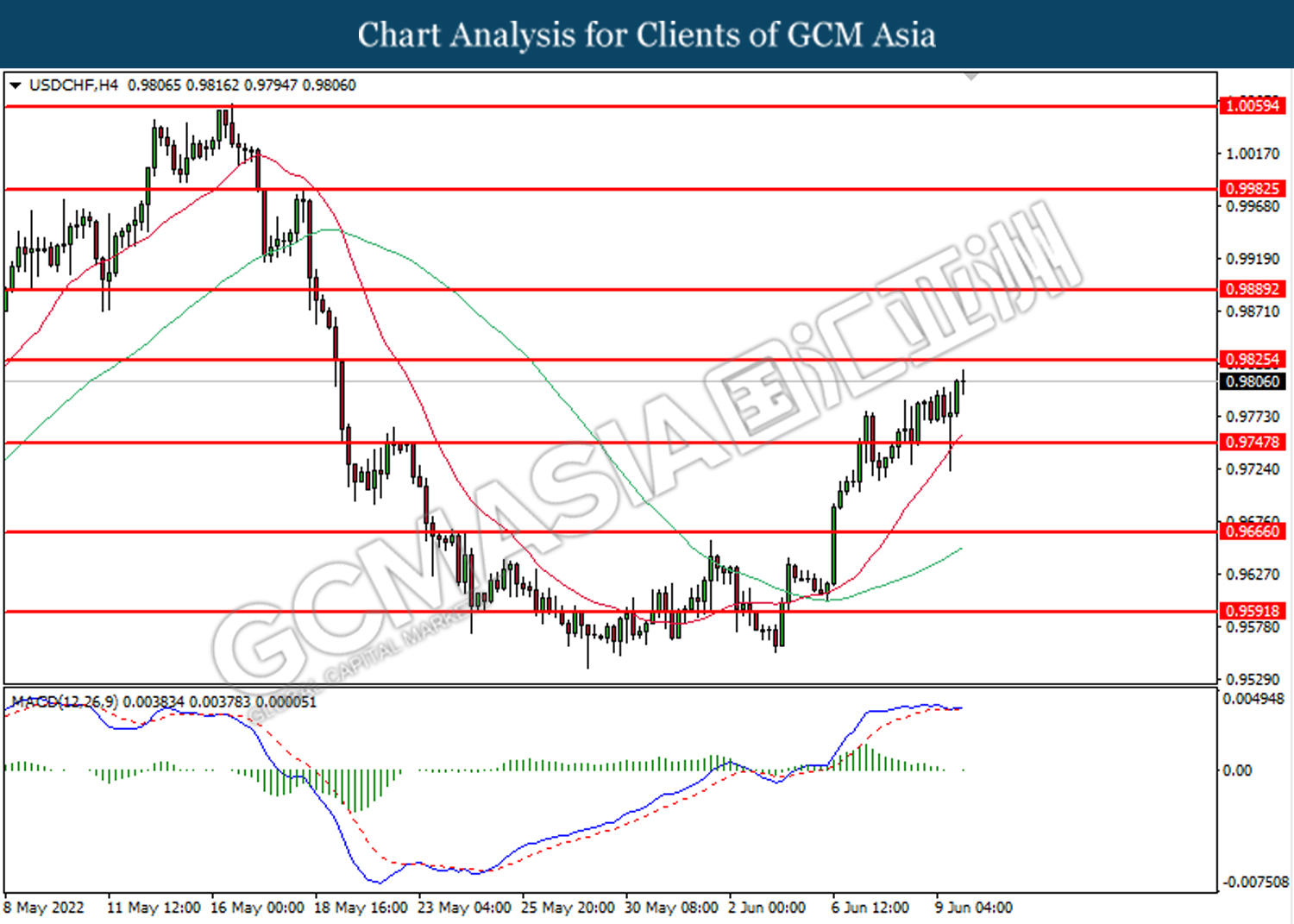Select the 0.96660 red price label
The image size is (1294, 924).
coord(1253,531)
